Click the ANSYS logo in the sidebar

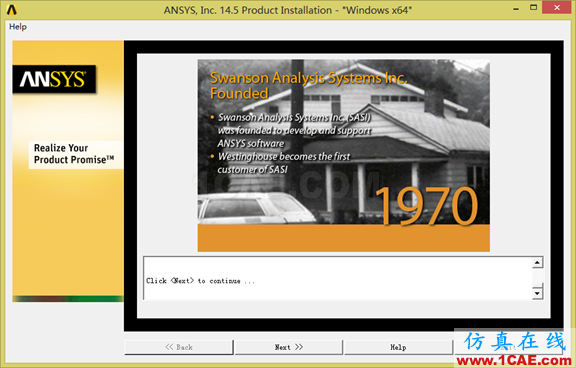(x=54, y=79)
